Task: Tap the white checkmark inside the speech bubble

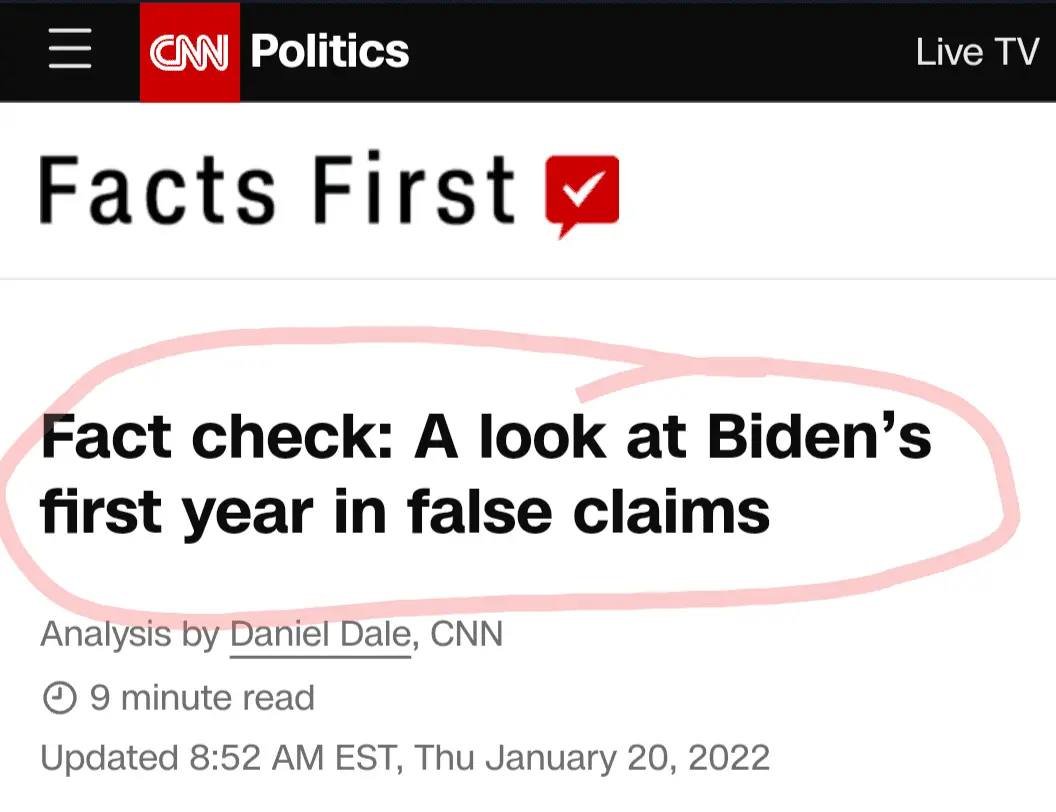Action: point(585,188)
